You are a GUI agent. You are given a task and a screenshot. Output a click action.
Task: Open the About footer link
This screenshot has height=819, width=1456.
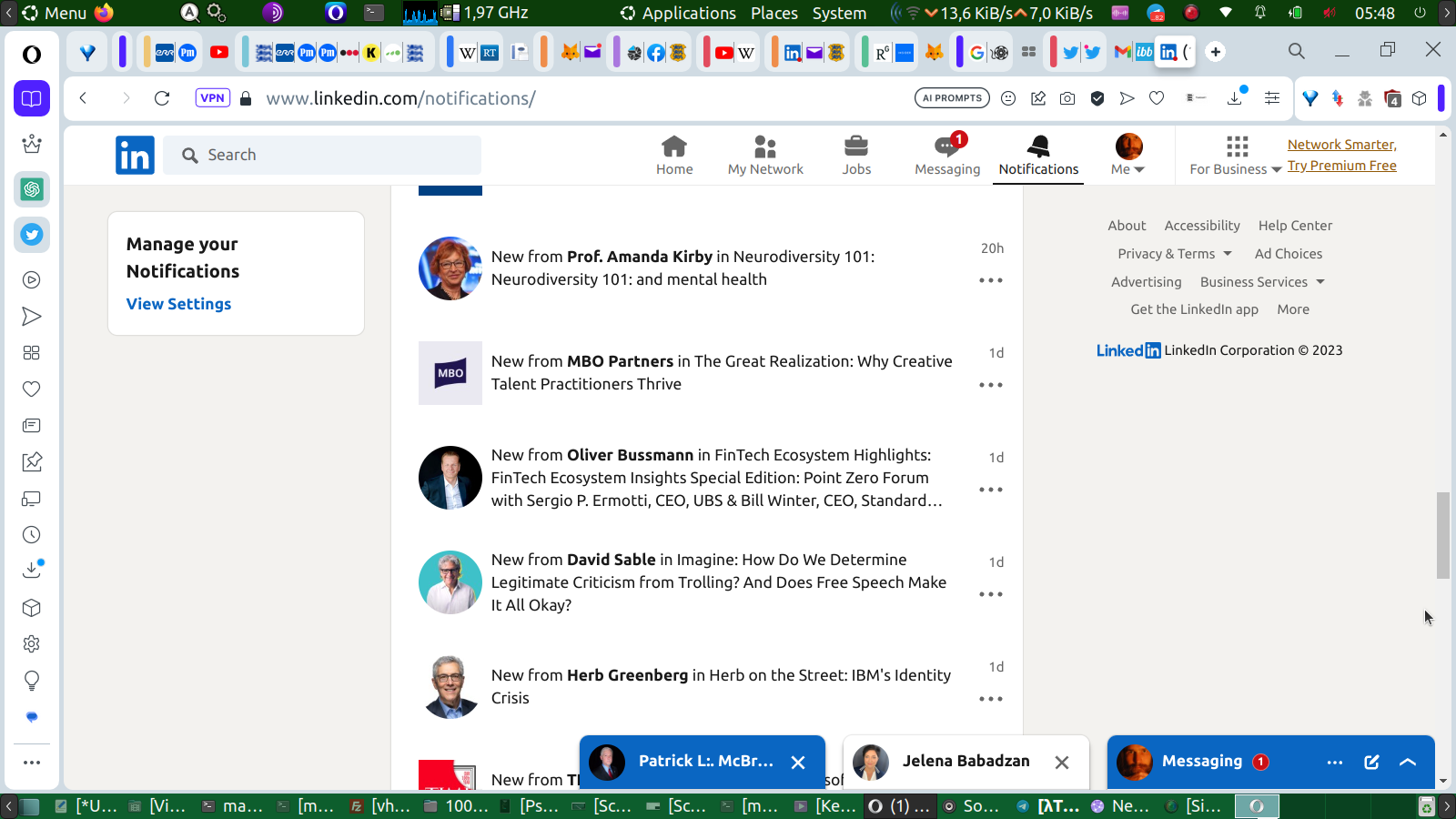pos(1127,226)
